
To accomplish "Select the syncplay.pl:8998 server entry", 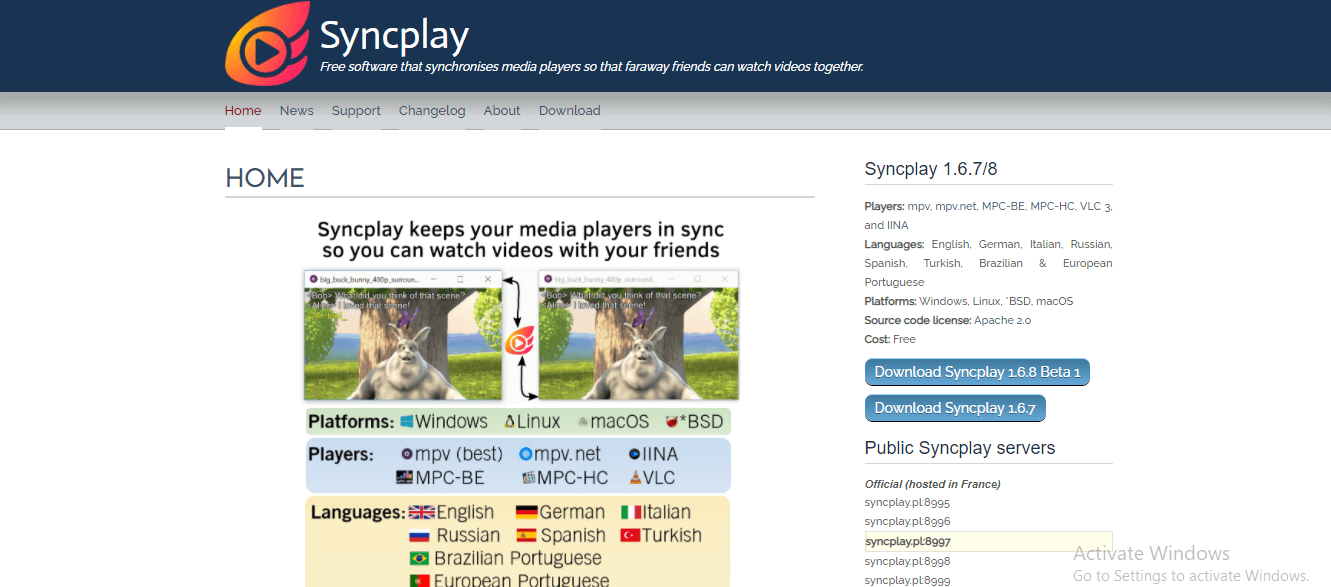I will click(x=907, y=561).
